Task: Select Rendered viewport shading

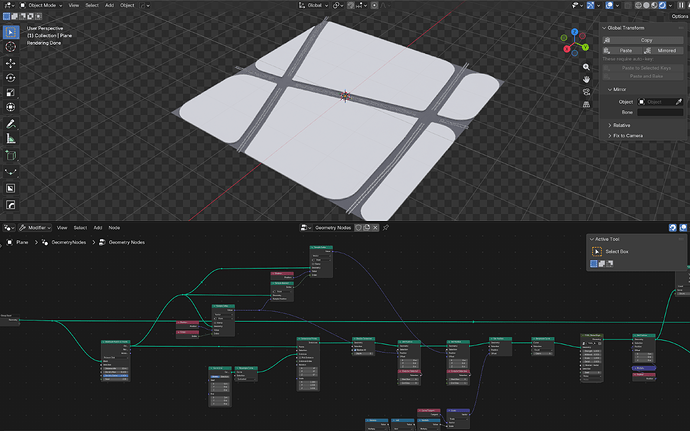Action: tap(662, 5)
